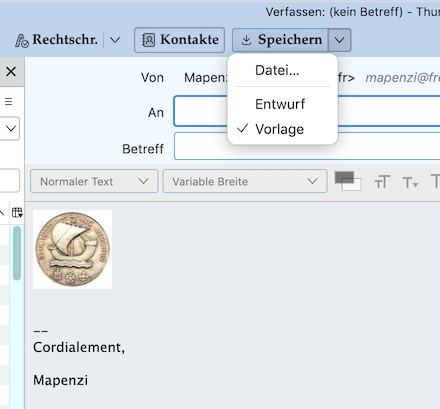Click the column picker icon in left list

17,212
